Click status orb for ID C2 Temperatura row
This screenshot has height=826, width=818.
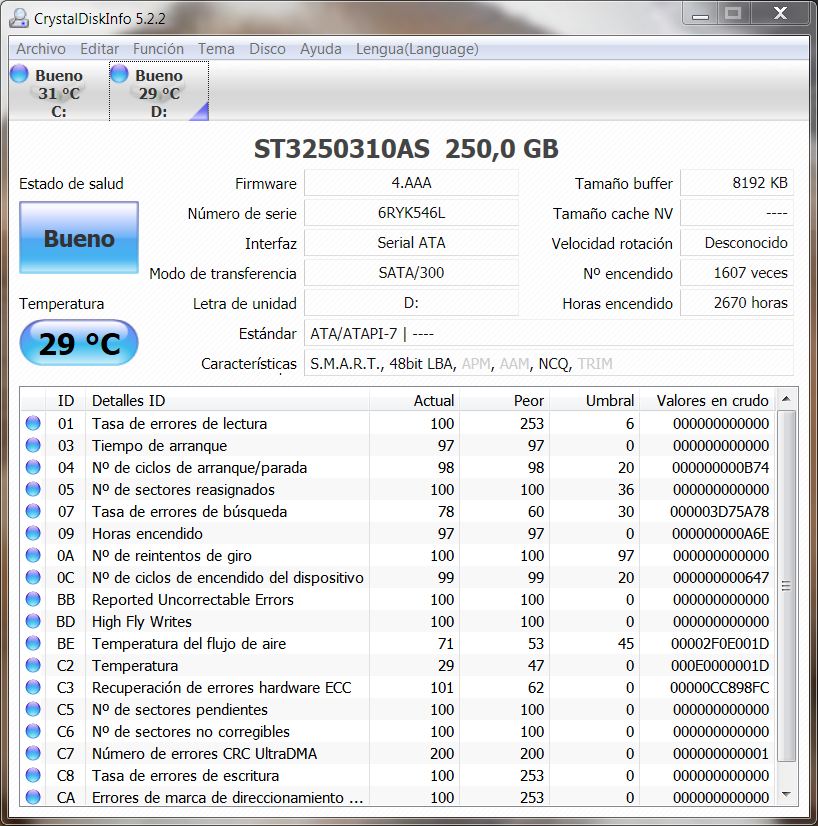pos(33,665)
